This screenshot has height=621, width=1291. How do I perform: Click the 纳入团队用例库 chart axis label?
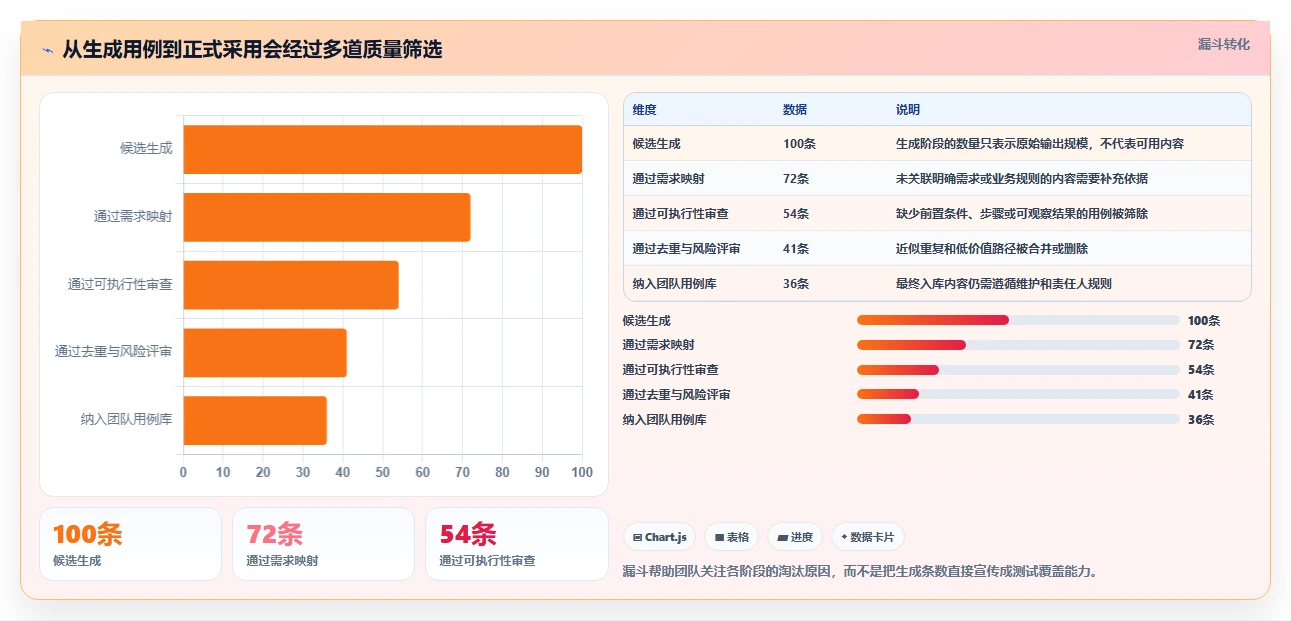(x=127, y=420)
